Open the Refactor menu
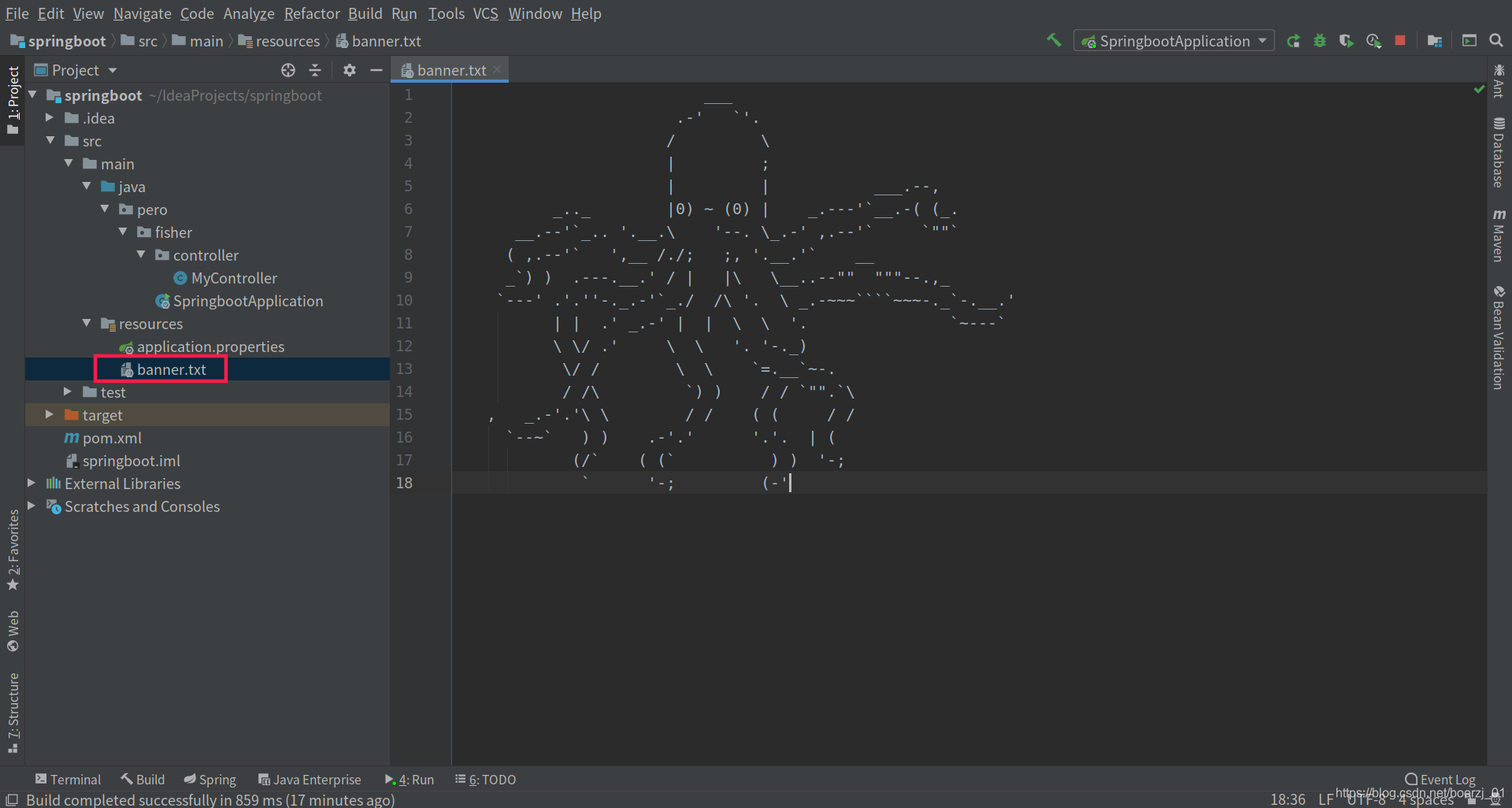The height and width of the screenshot is (808, 1512). tap(312, 13)
